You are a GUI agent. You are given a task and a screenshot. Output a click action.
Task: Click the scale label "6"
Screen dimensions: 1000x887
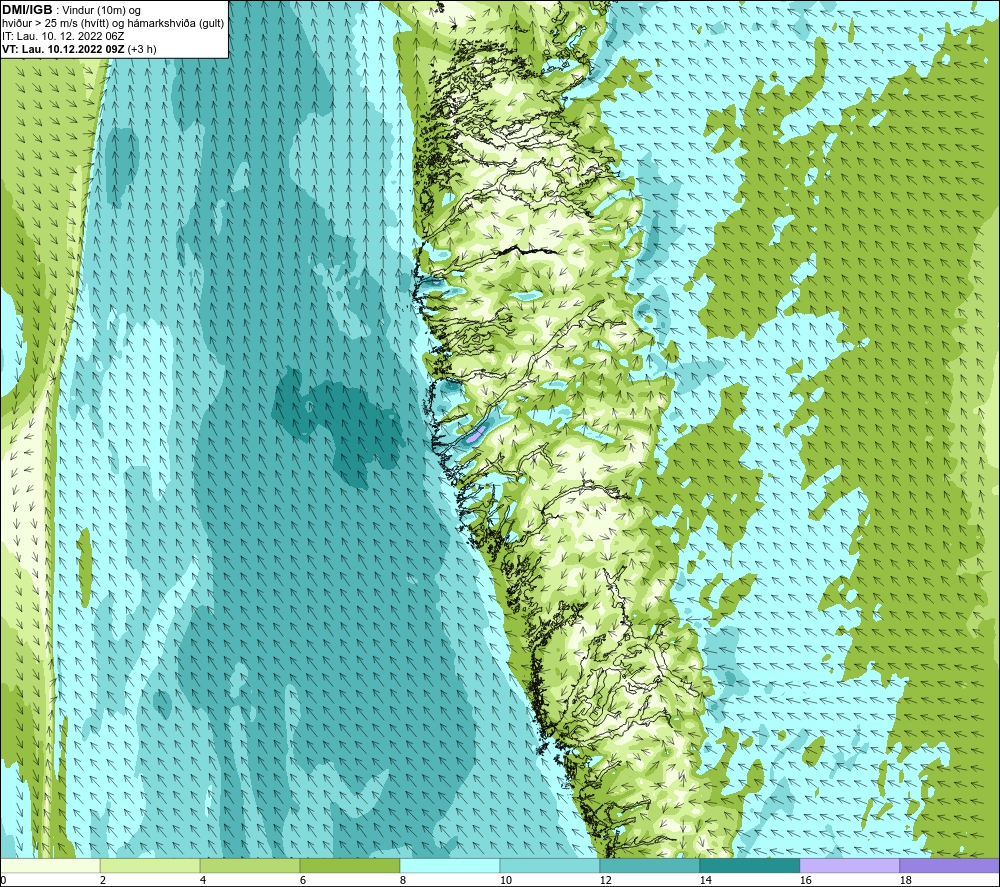303,880
